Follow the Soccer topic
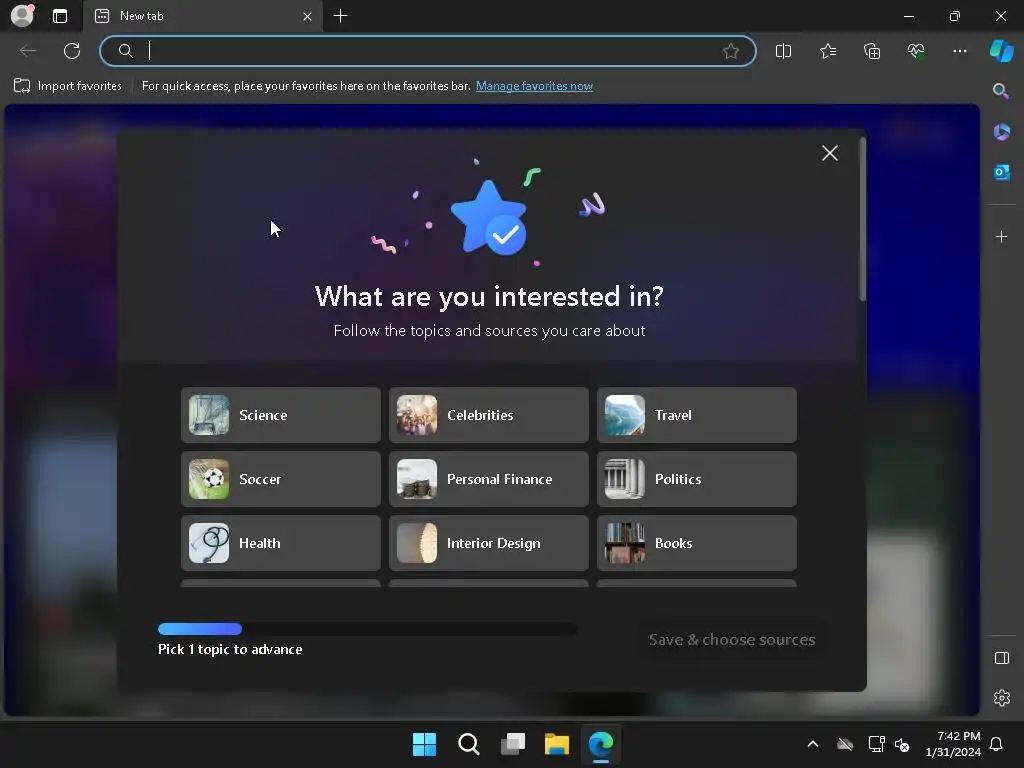Viewport: 1024px width, 768px height. pyautogui.click(x=280, y=479)
